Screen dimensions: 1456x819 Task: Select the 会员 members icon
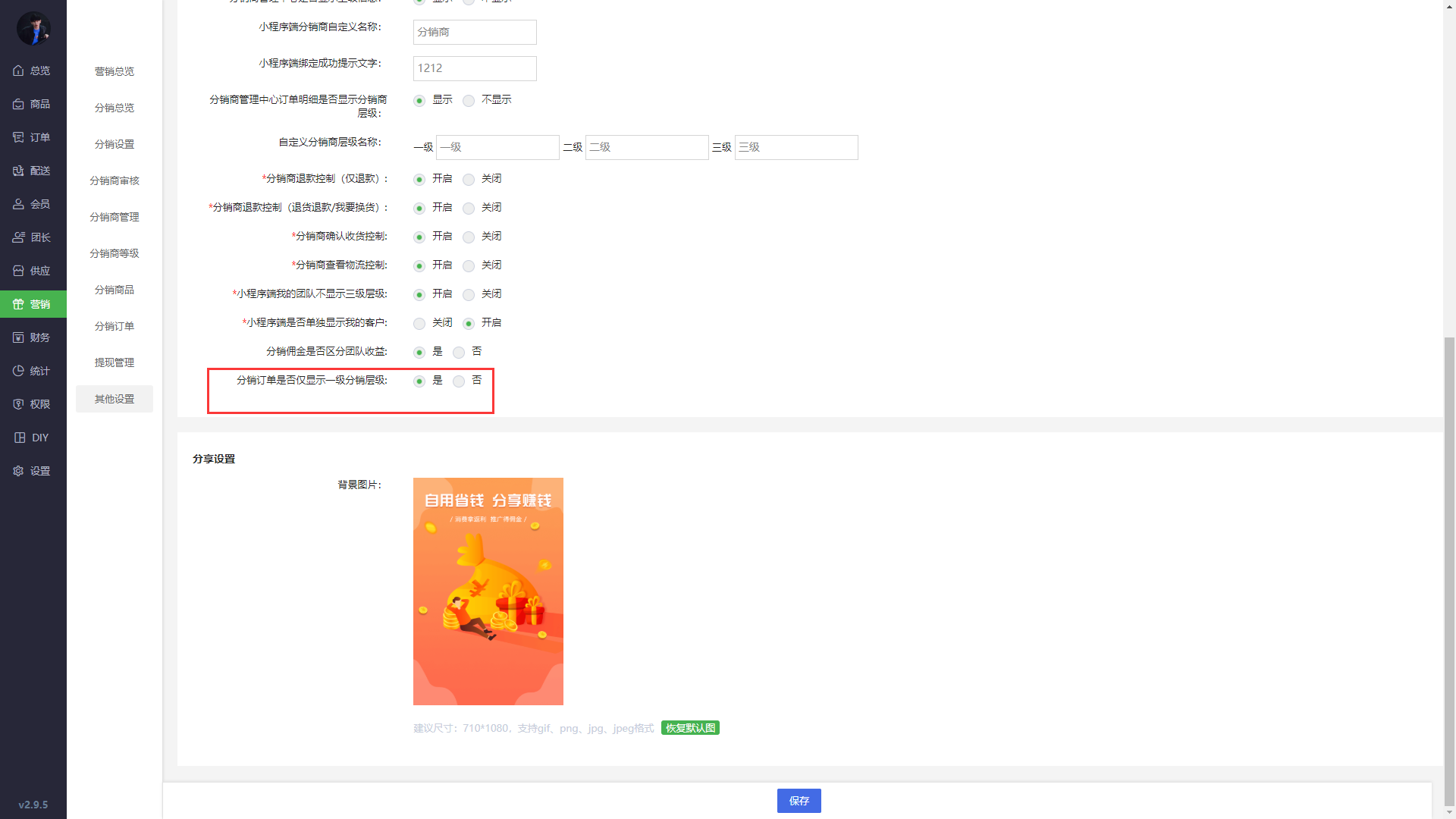point(19,203)
